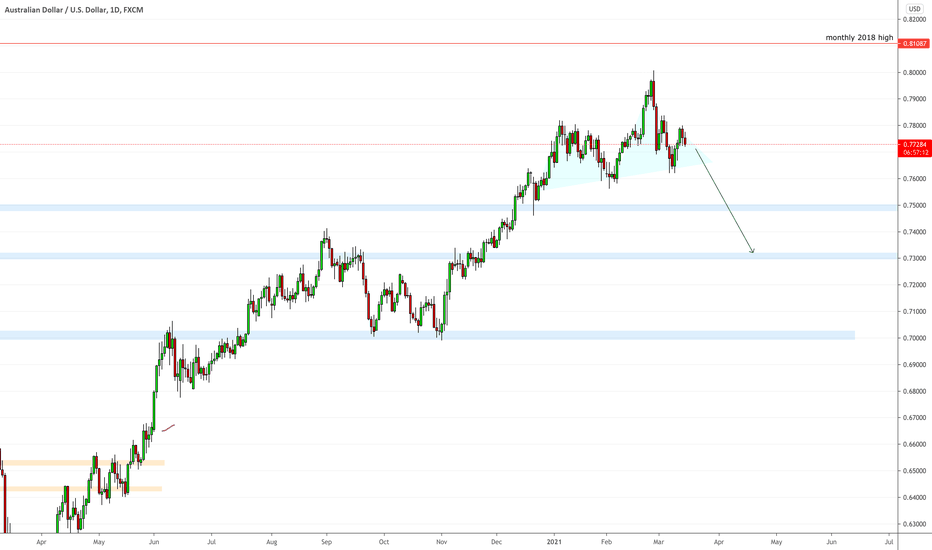Screen dimensions: 932x550
Task: Click the Australian Dollar / U.S. Dollar chart title
Action: point(74,10)
